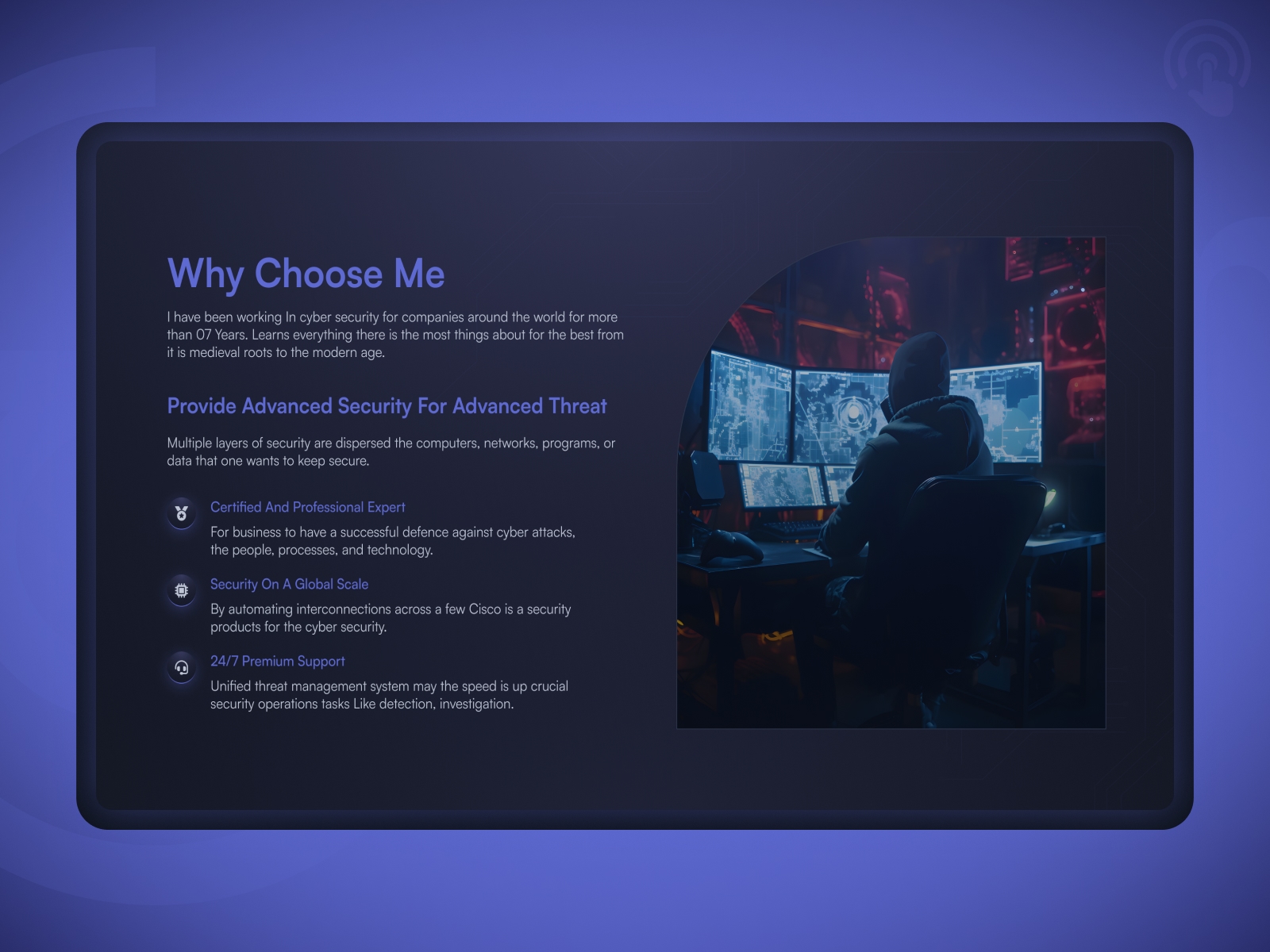Click the headset icon beside 24/7 Premium Support

(x=182, y=667)
